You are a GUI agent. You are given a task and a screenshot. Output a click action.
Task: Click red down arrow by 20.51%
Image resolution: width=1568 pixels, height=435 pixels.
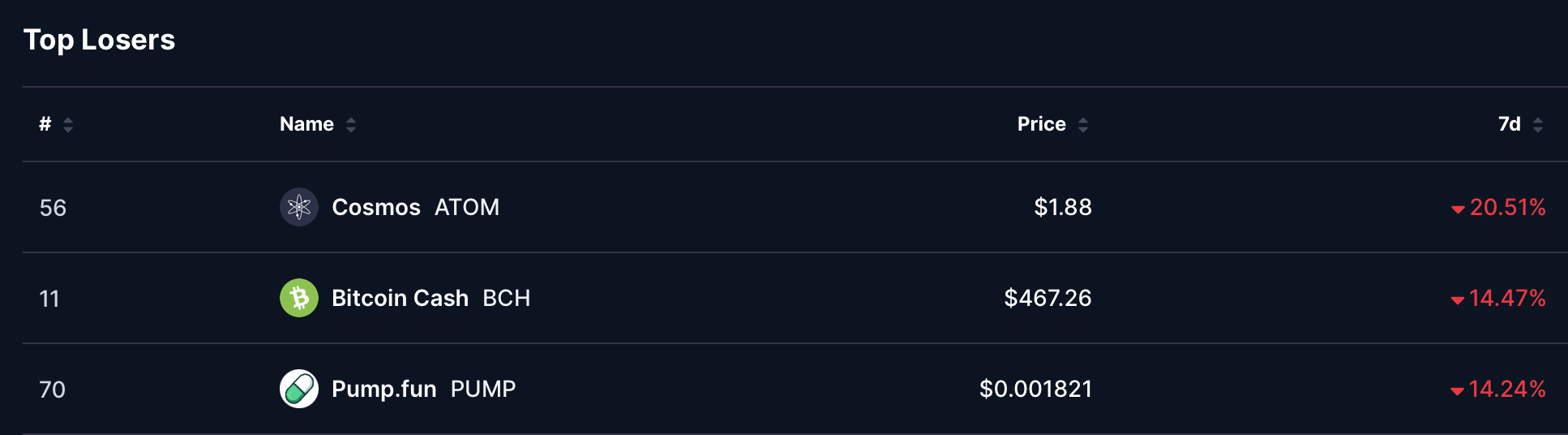point(1458,209)
